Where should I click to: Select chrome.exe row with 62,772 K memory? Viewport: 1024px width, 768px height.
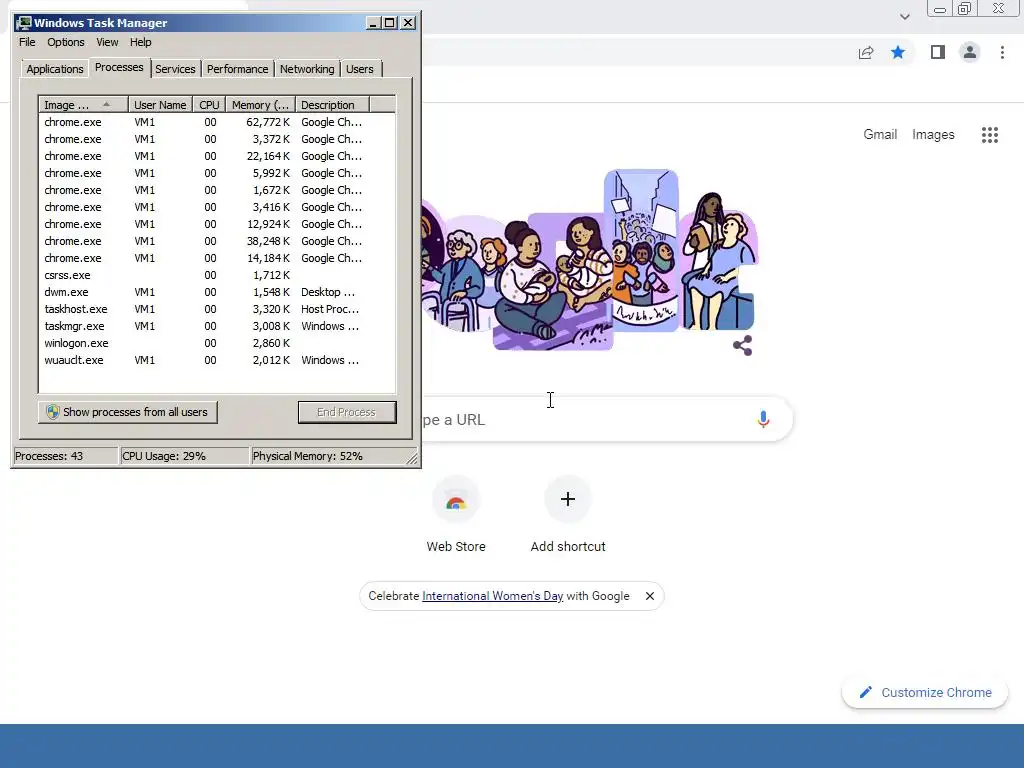217,122
